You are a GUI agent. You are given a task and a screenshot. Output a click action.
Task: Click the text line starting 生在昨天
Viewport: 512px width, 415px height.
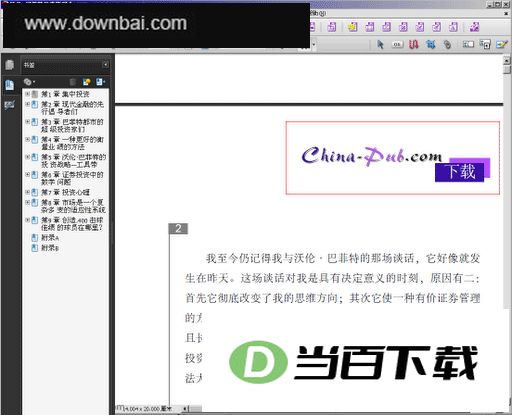coord(332,278)
